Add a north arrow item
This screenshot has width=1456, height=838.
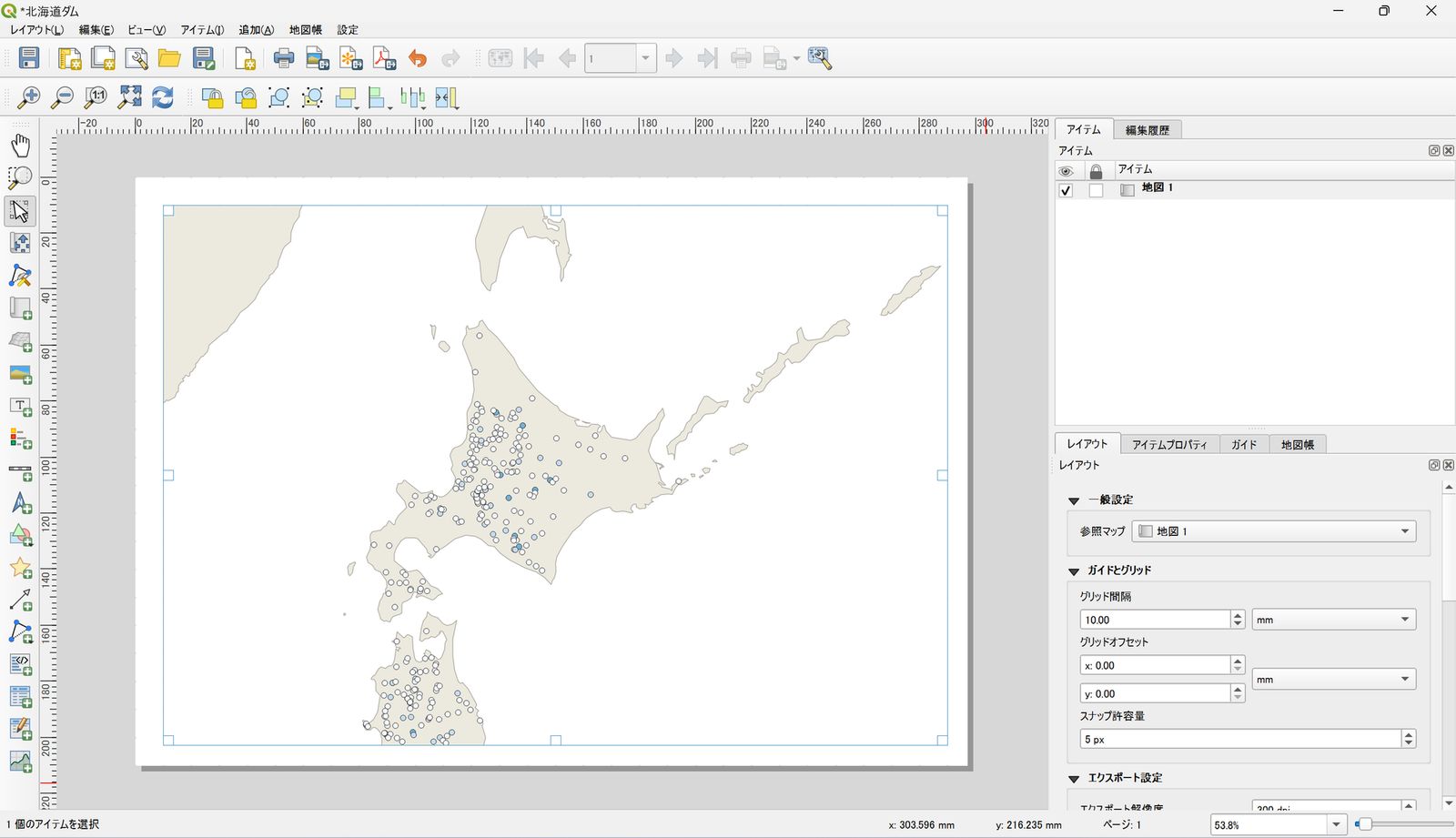pos(20,503)
